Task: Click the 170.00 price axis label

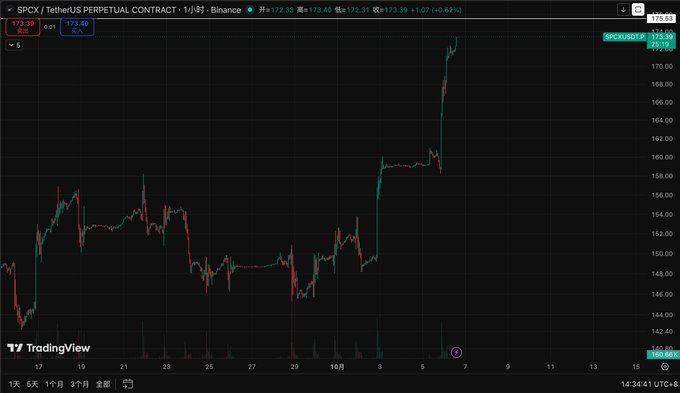Action: click(x=662, y=66)
